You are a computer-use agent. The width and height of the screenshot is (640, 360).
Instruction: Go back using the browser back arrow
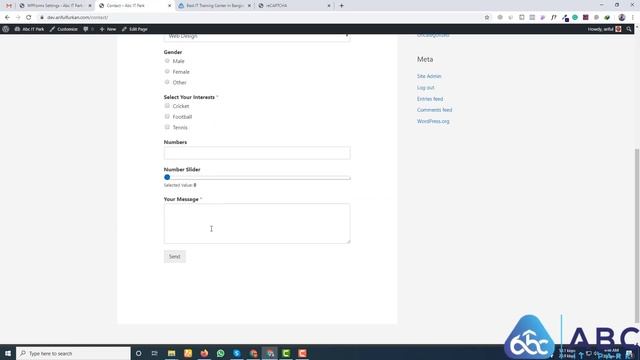pyautogui.click(x=7, y=18)
